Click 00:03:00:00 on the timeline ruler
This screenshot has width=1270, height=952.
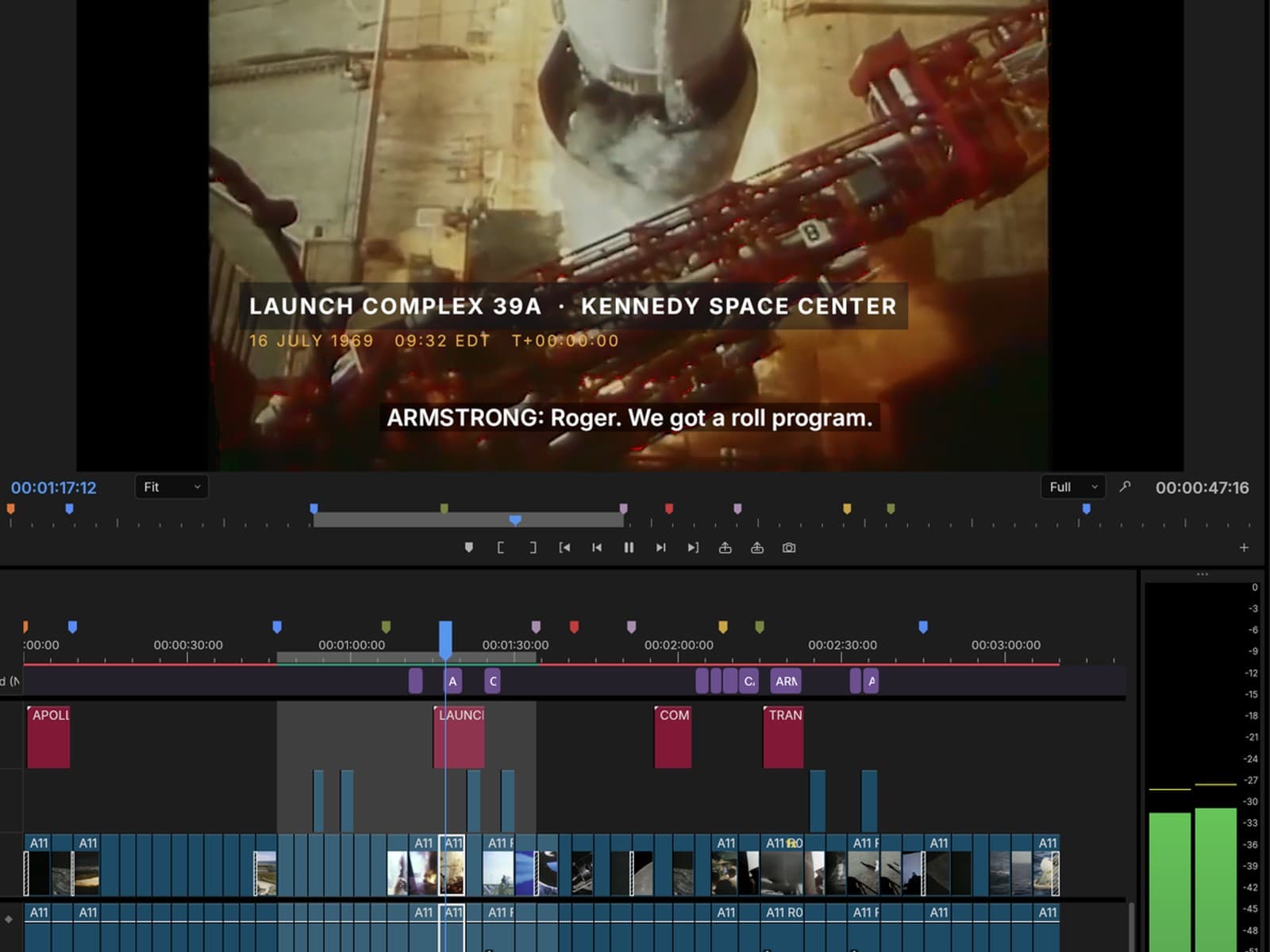(x=1006, y=645)
